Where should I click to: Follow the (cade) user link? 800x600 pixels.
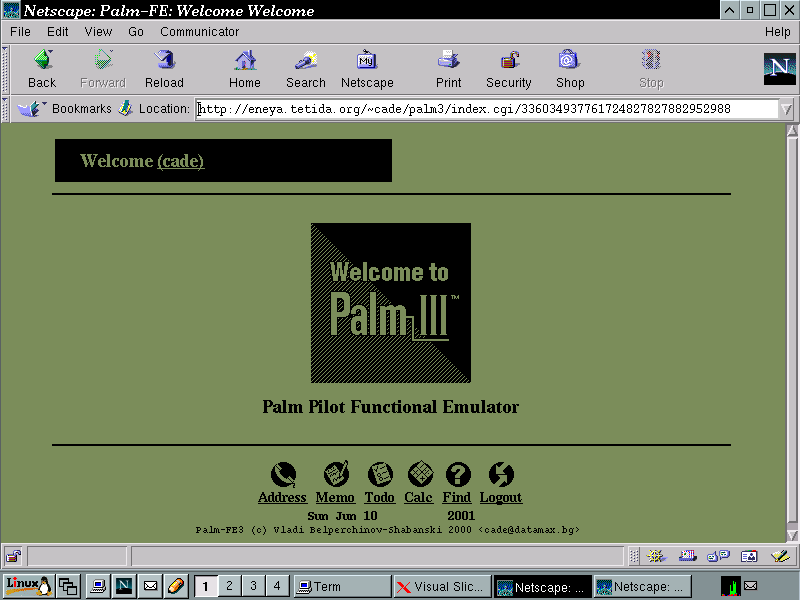click(x=181, y=161)
